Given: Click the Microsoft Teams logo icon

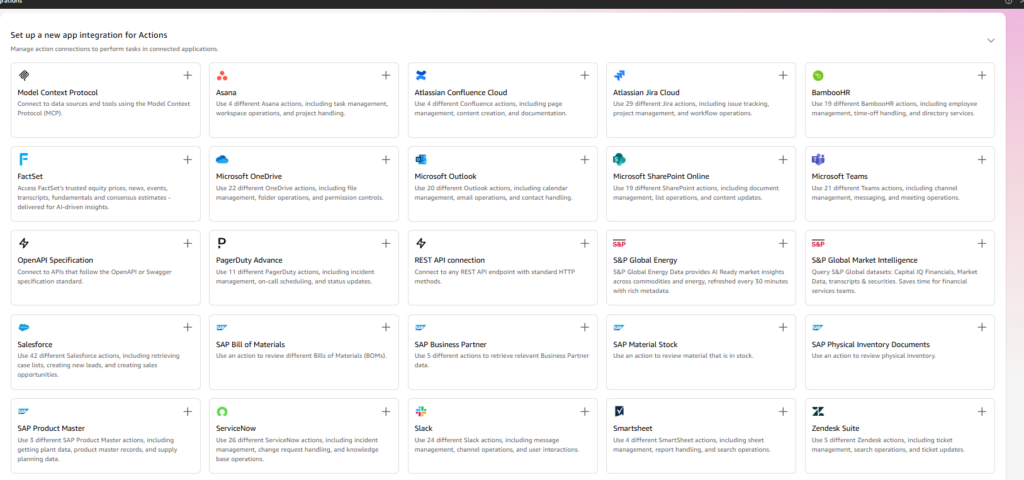Looking at the screenshot, I should click(x=818, y=160).
